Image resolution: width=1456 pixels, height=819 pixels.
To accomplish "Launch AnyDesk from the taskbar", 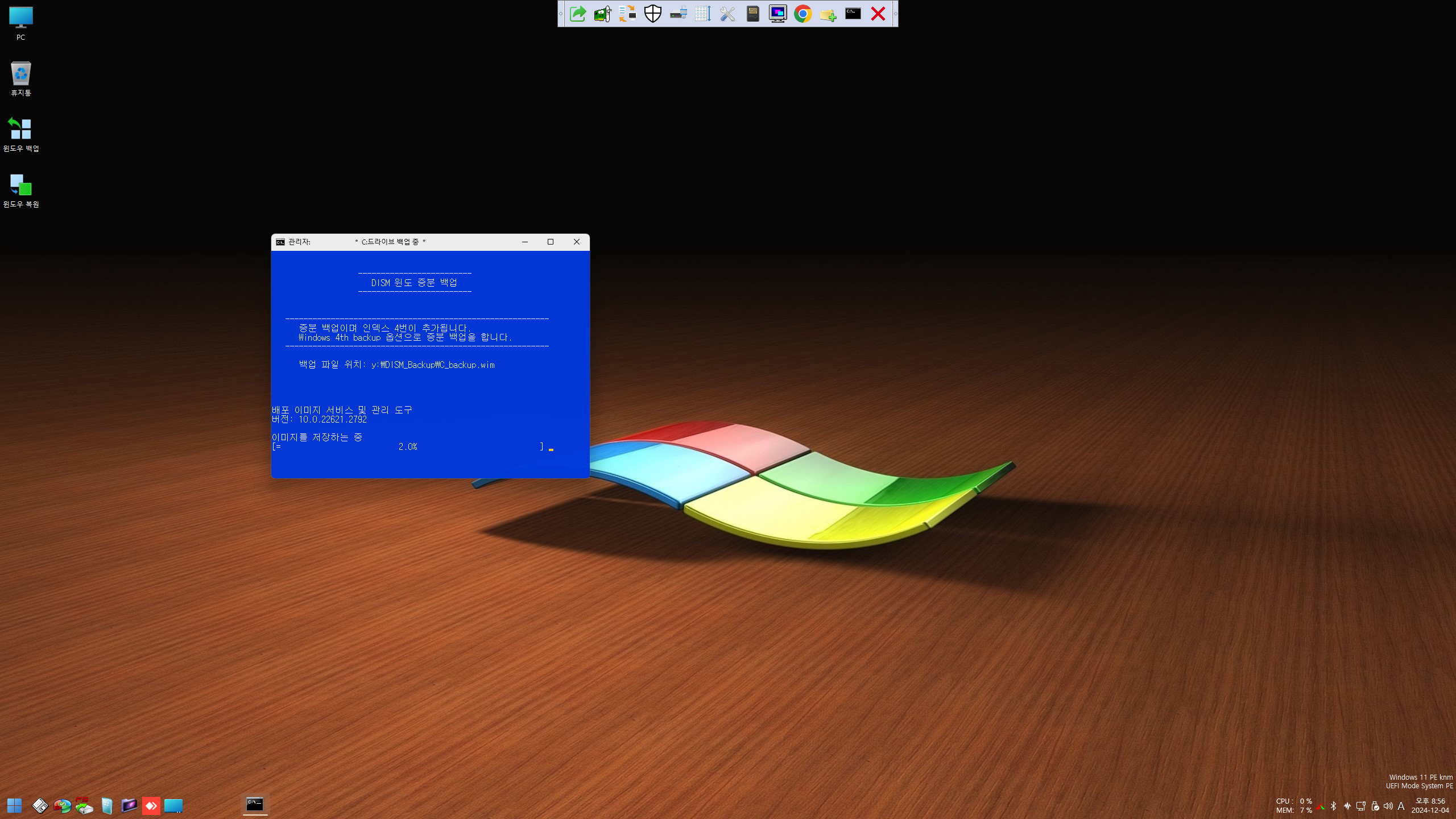I will (151, 805).
